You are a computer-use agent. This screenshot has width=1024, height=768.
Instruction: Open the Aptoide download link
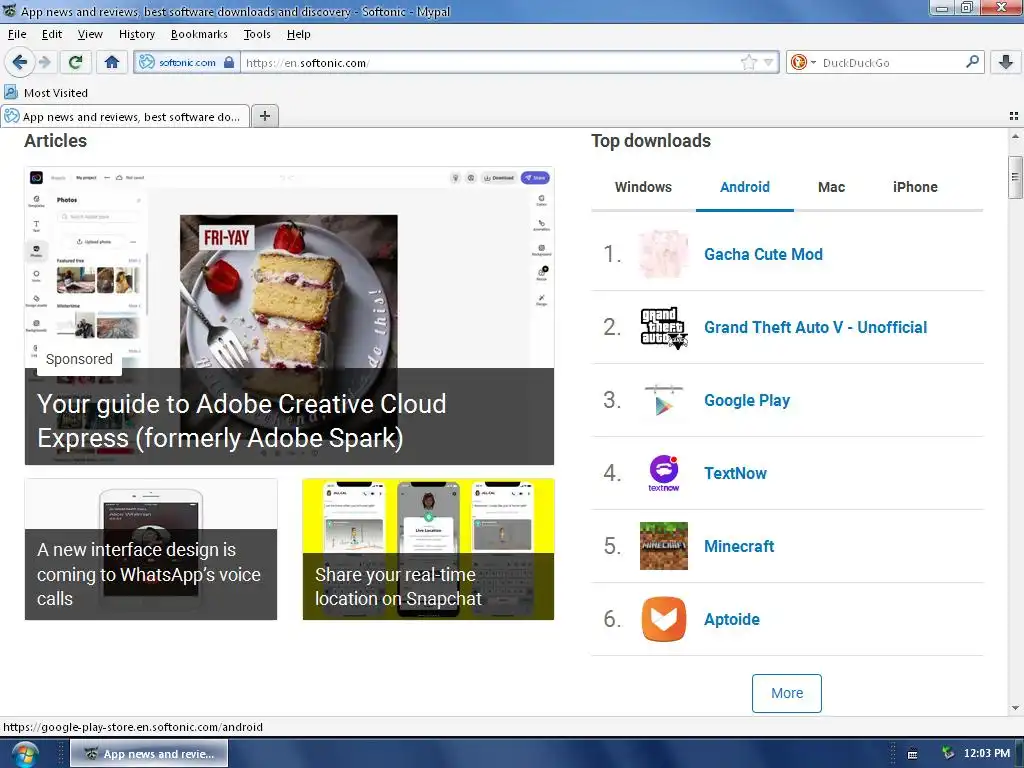[731, 619]
